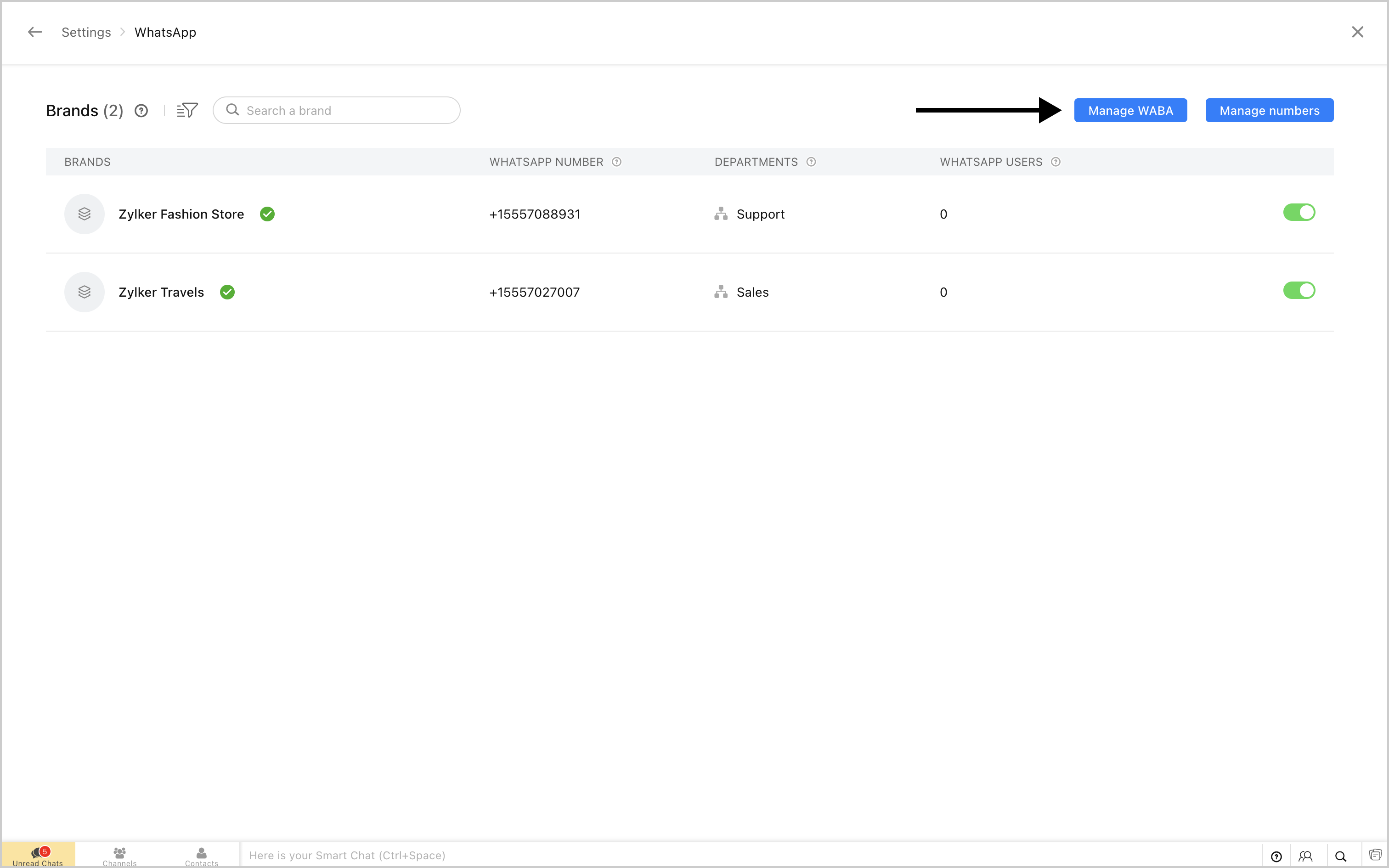Focus the Search a brand field
This screenshot has width=1389, height=868.
point(344,110)
